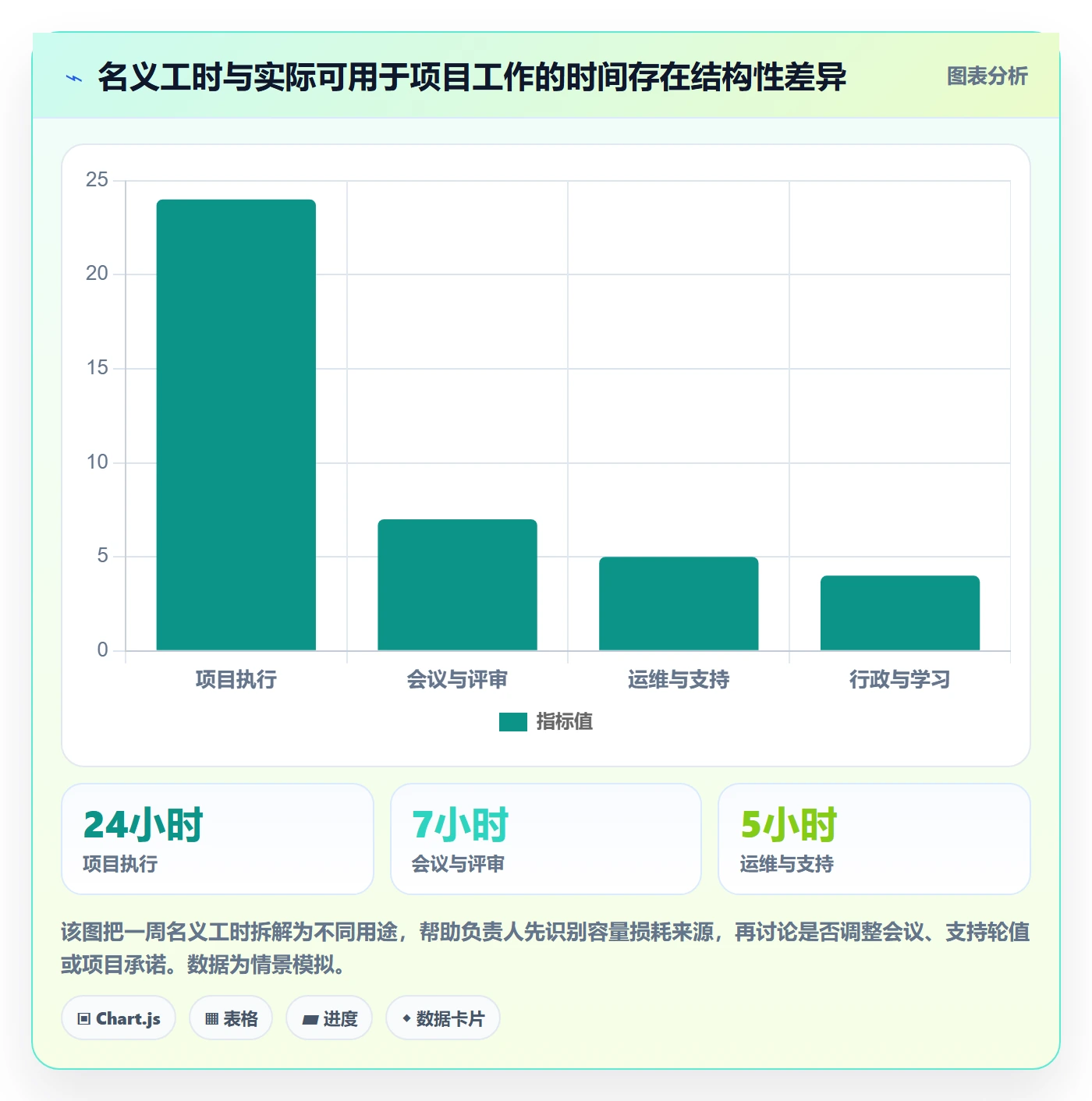This screenshot has height=1101, width=1092.
Task: Click the 行政与学习 axis label
Action: coord(900,680)
